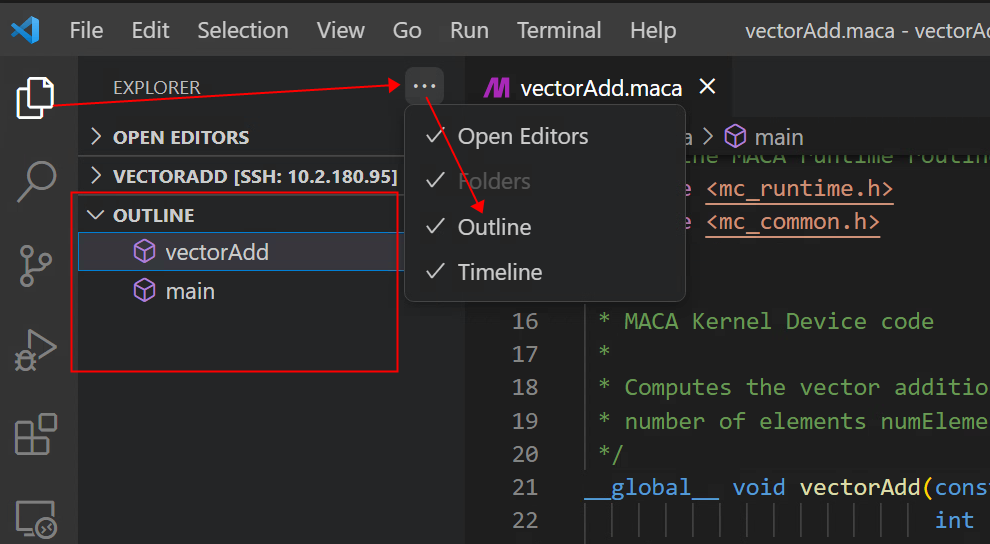Image resolution: width=990 pixels, height=544 pixels.
Task: Collapse the Outline section
Action: point(153,215)
